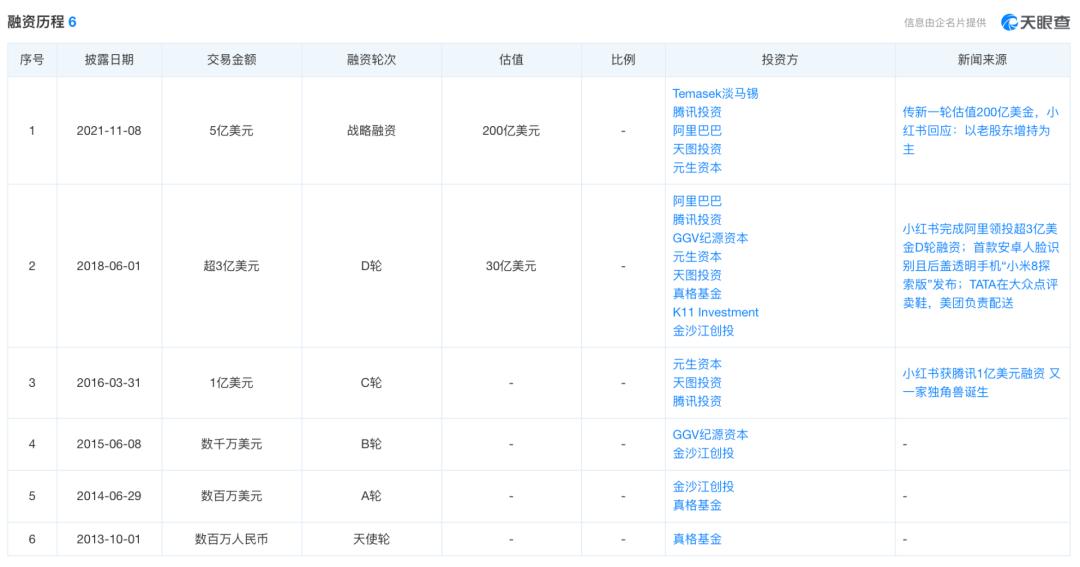
Task: Click the 新闻来源 column header
Action: [x=982, y=60]
